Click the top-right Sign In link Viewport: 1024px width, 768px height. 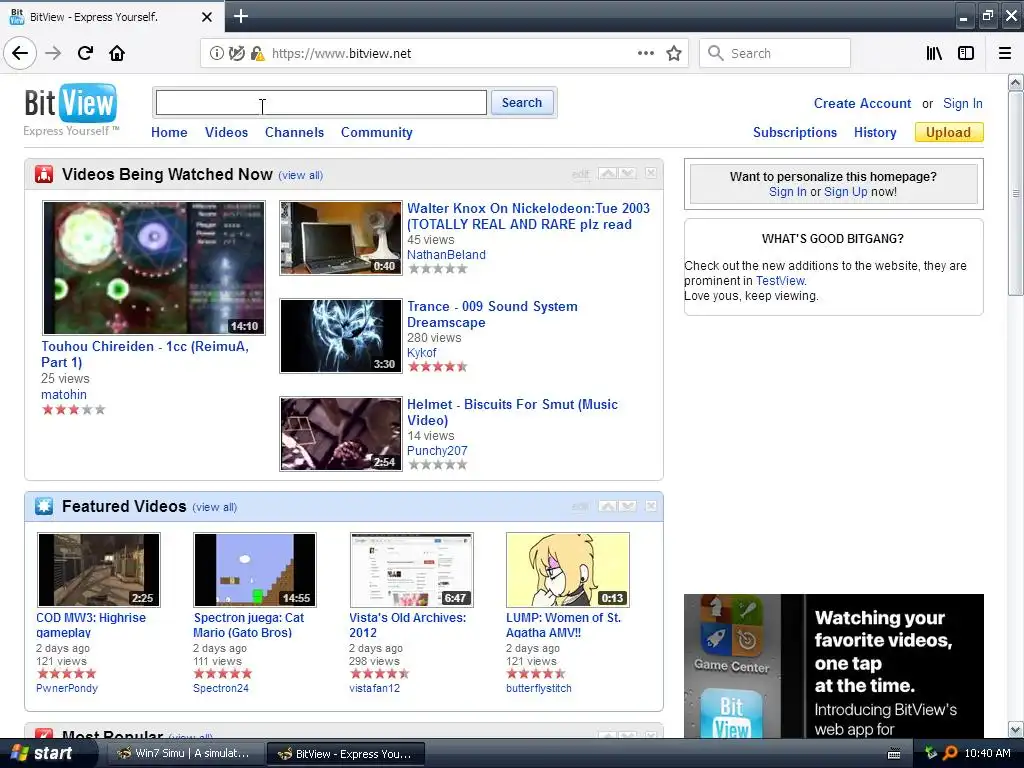(962, 103)
